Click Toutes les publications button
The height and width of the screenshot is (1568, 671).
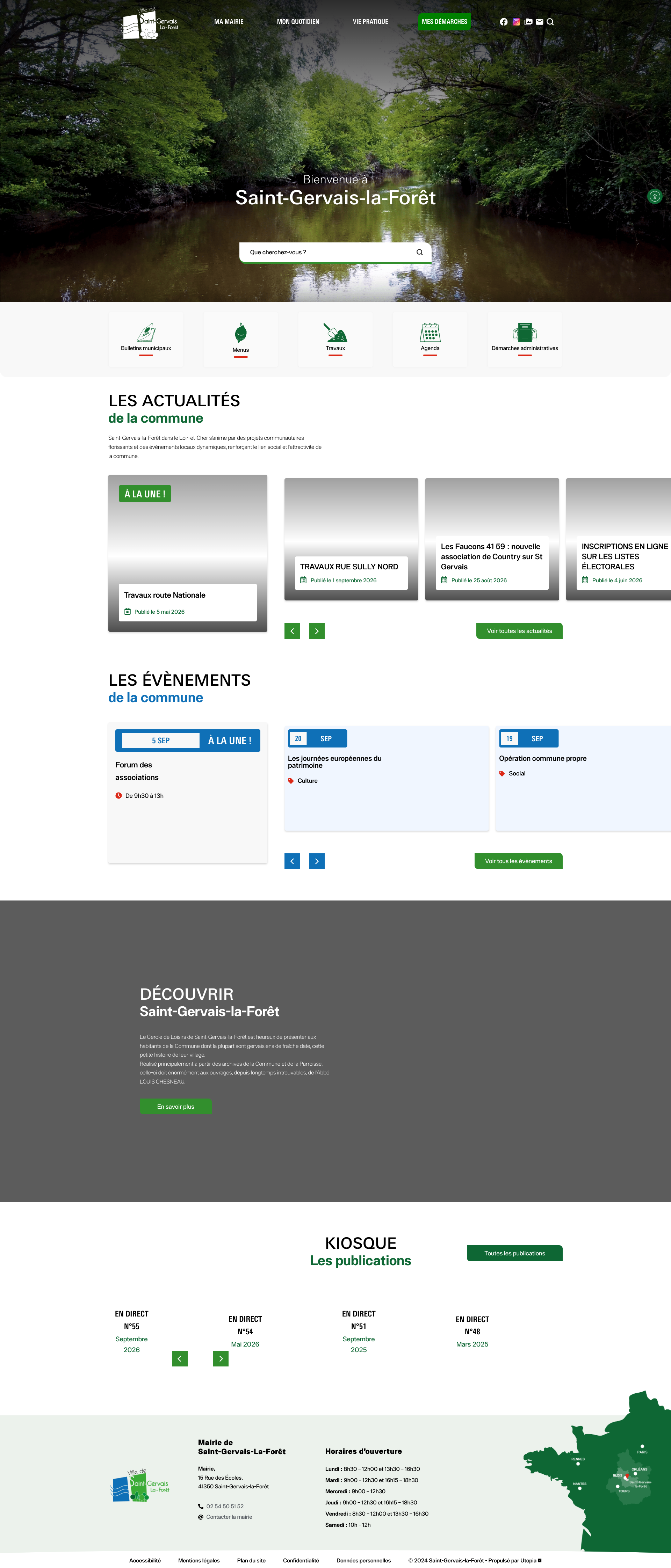514,1253
